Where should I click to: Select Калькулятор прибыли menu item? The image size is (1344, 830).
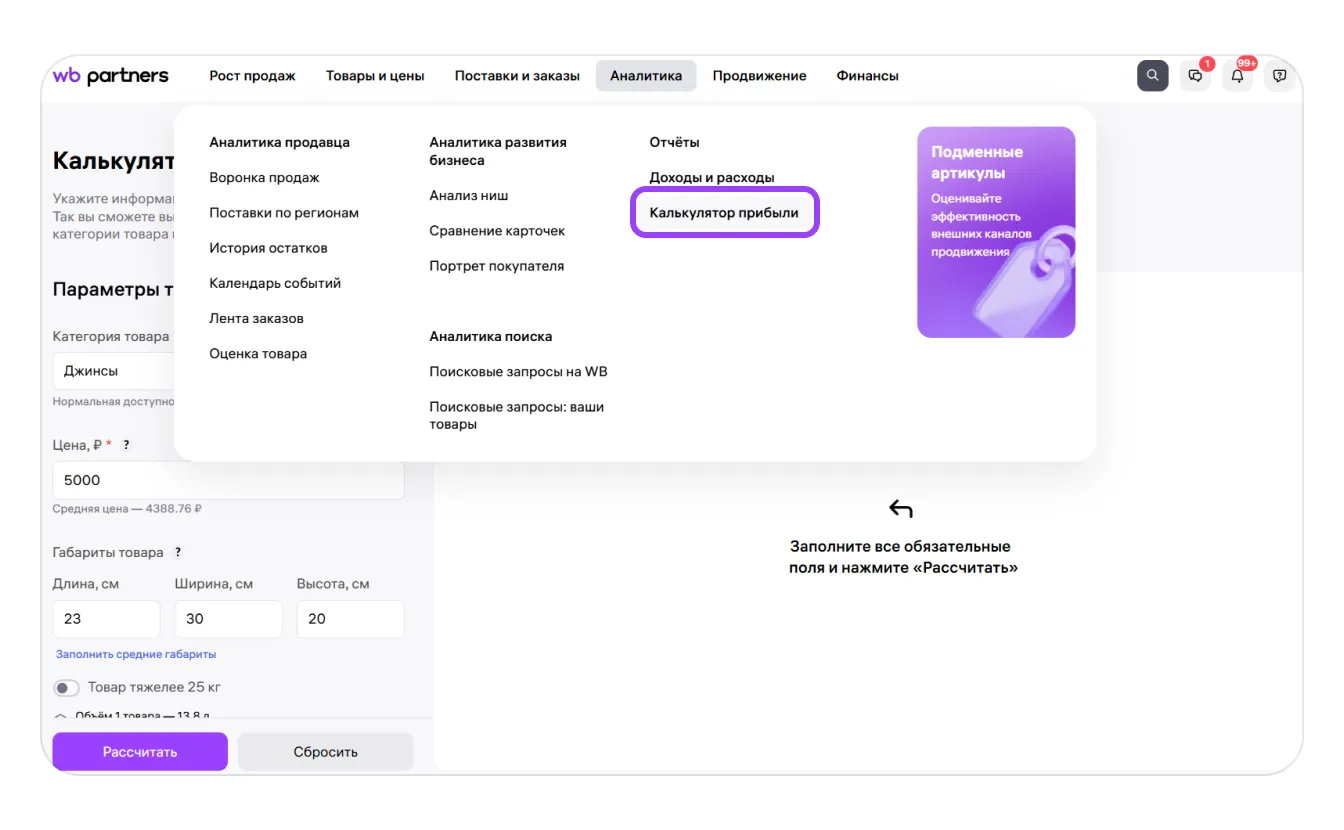click(724, 213)
